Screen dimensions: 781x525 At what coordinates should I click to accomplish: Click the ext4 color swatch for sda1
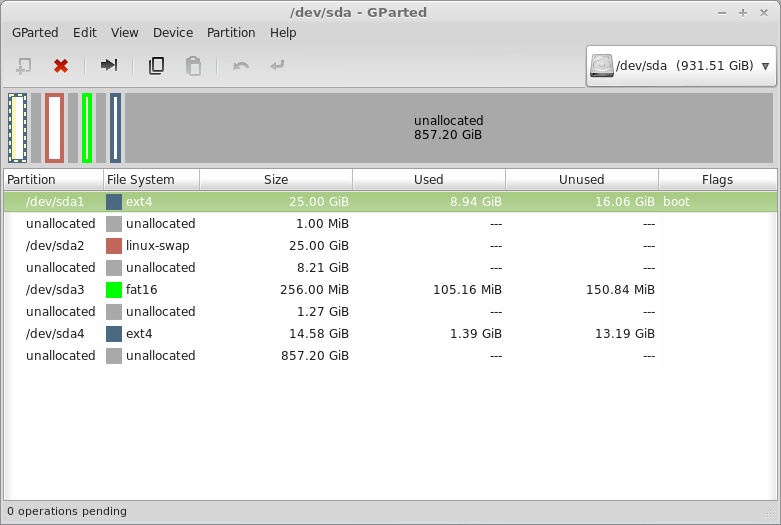pyautogui.click(x=114, y=202)
